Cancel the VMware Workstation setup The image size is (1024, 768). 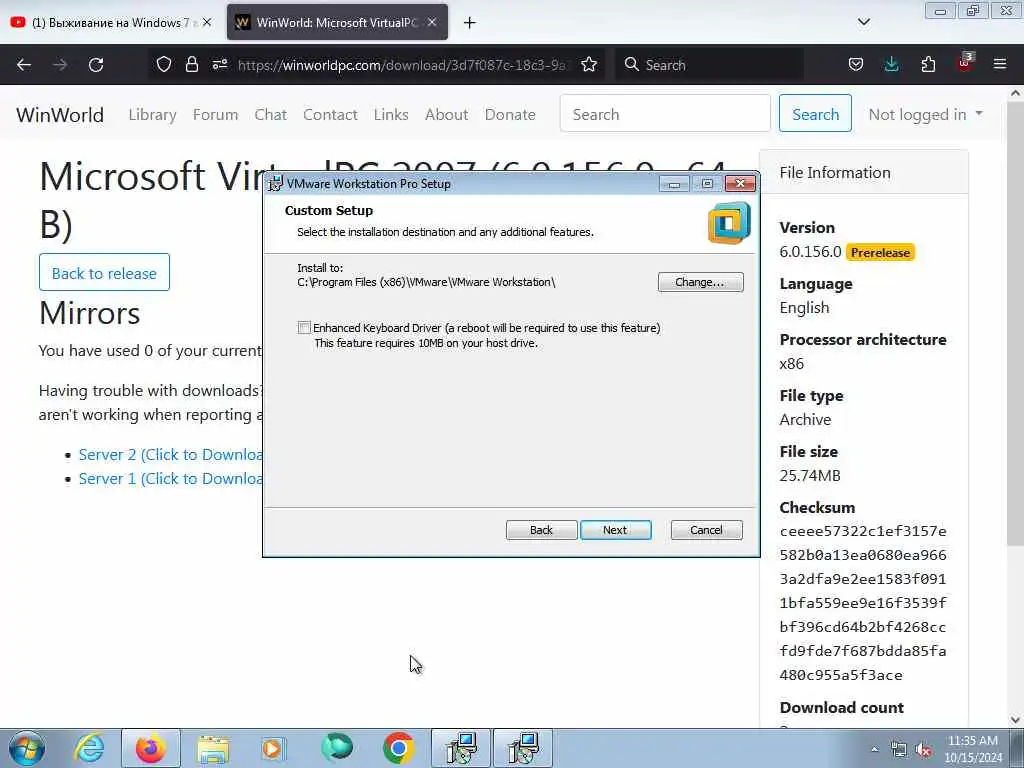click(706, 530)
